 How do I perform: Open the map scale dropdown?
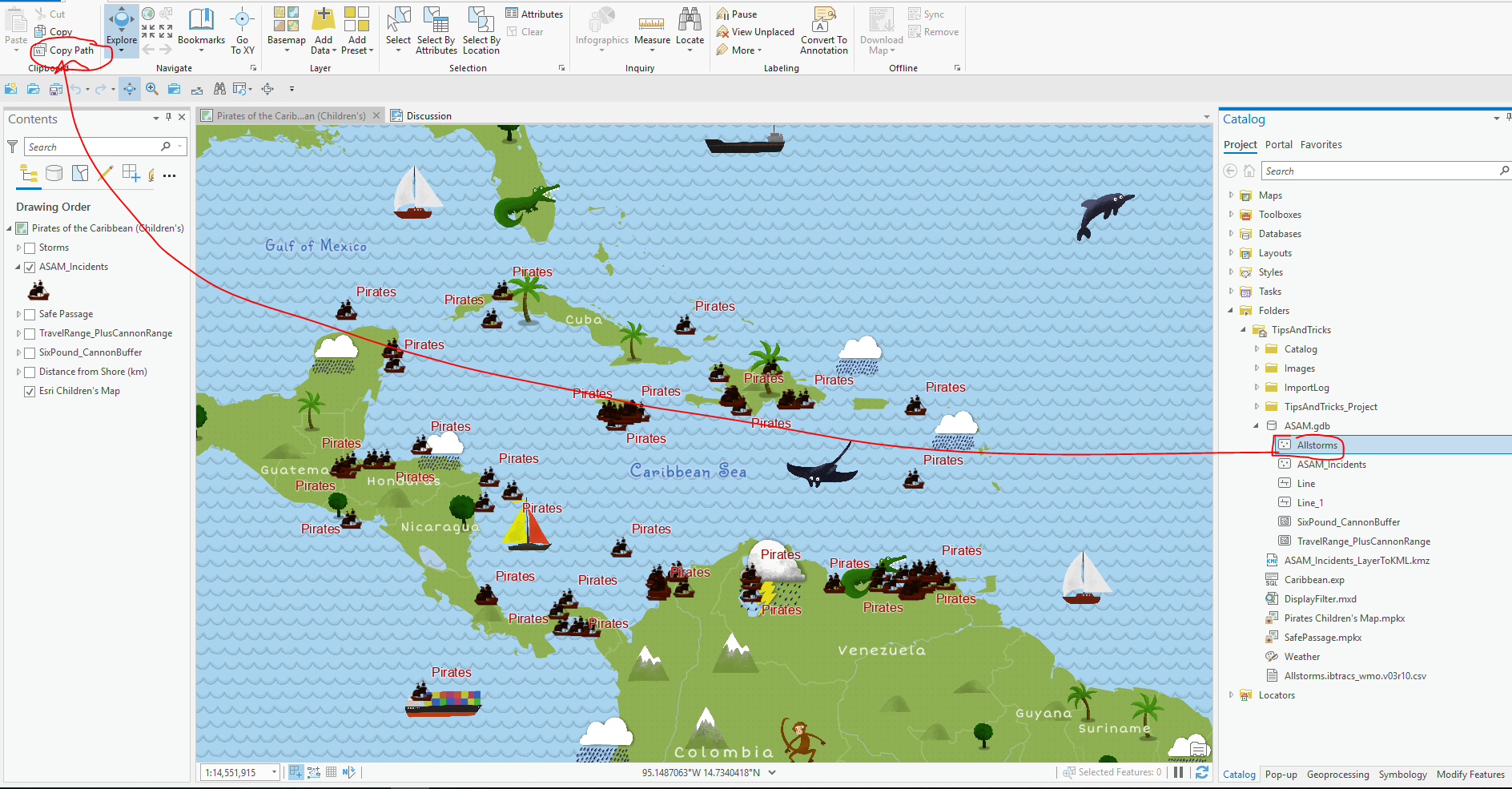[274, 772]
